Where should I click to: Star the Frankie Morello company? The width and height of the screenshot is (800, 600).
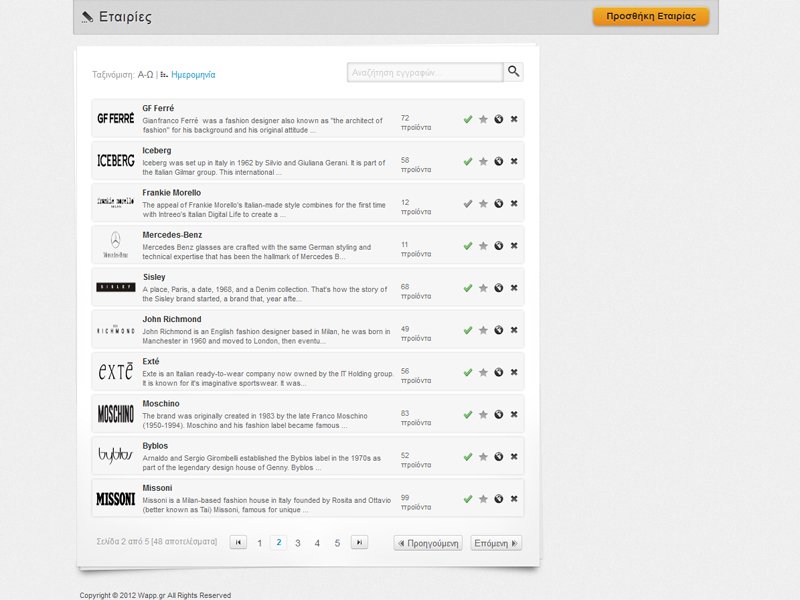pos(483,204)
